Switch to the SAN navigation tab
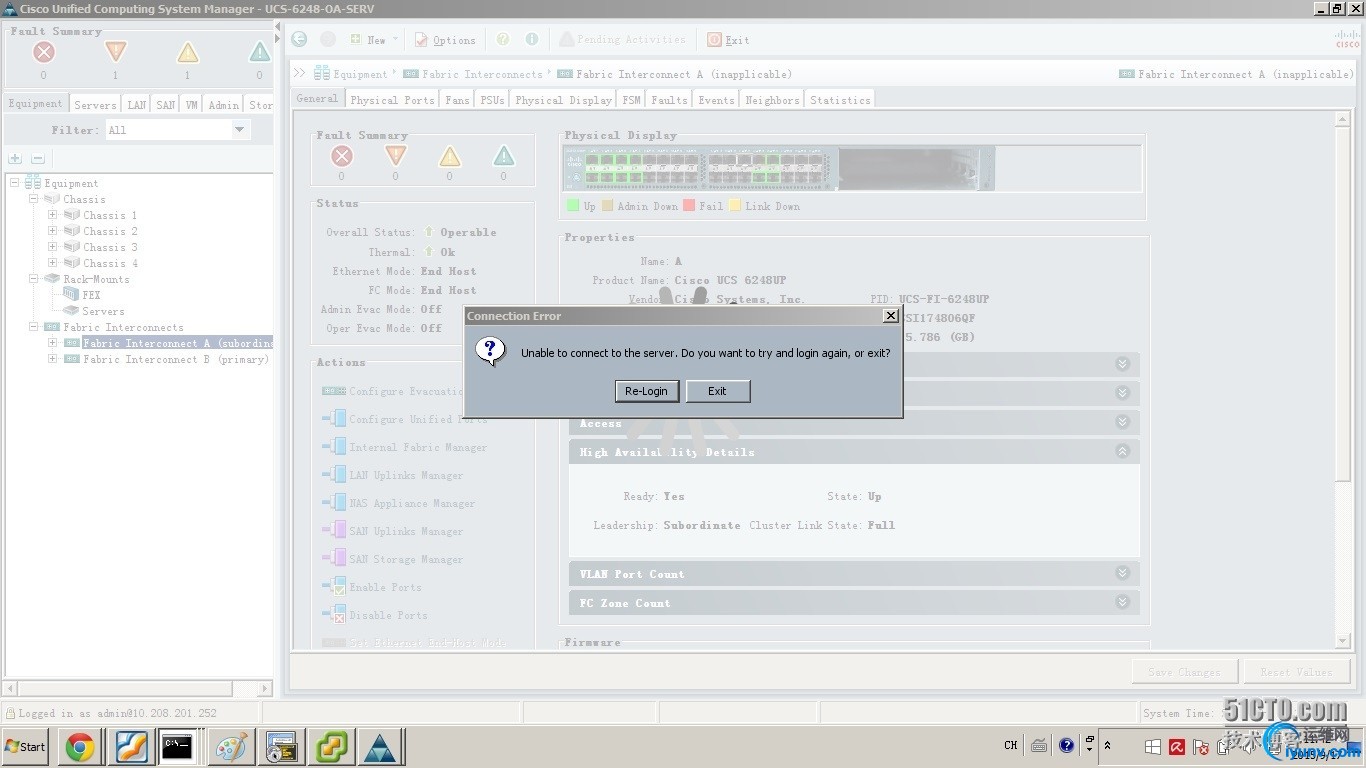 (165, 104)
